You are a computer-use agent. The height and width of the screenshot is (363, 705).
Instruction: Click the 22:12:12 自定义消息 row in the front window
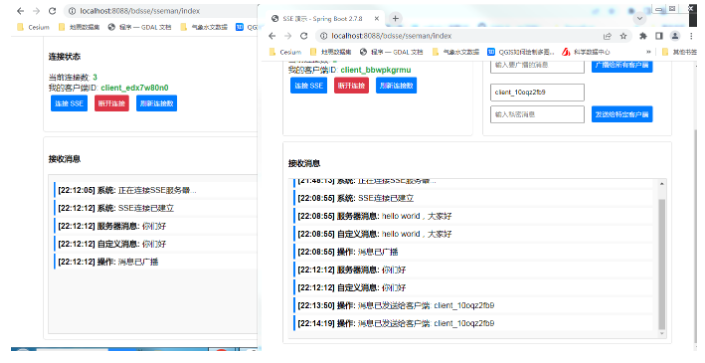point(473,287)
